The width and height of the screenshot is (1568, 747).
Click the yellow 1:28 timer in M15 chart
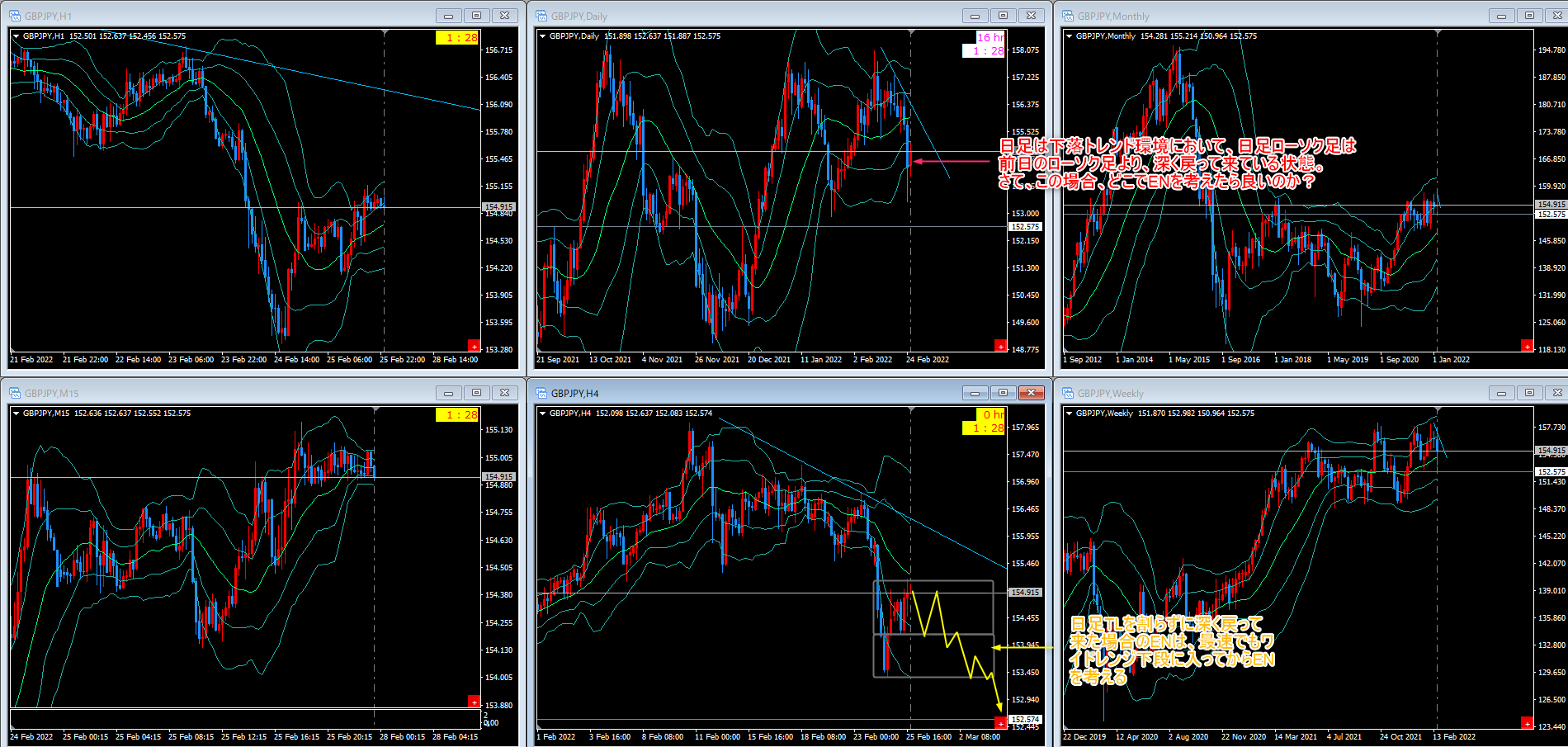(x=456, y=414)
